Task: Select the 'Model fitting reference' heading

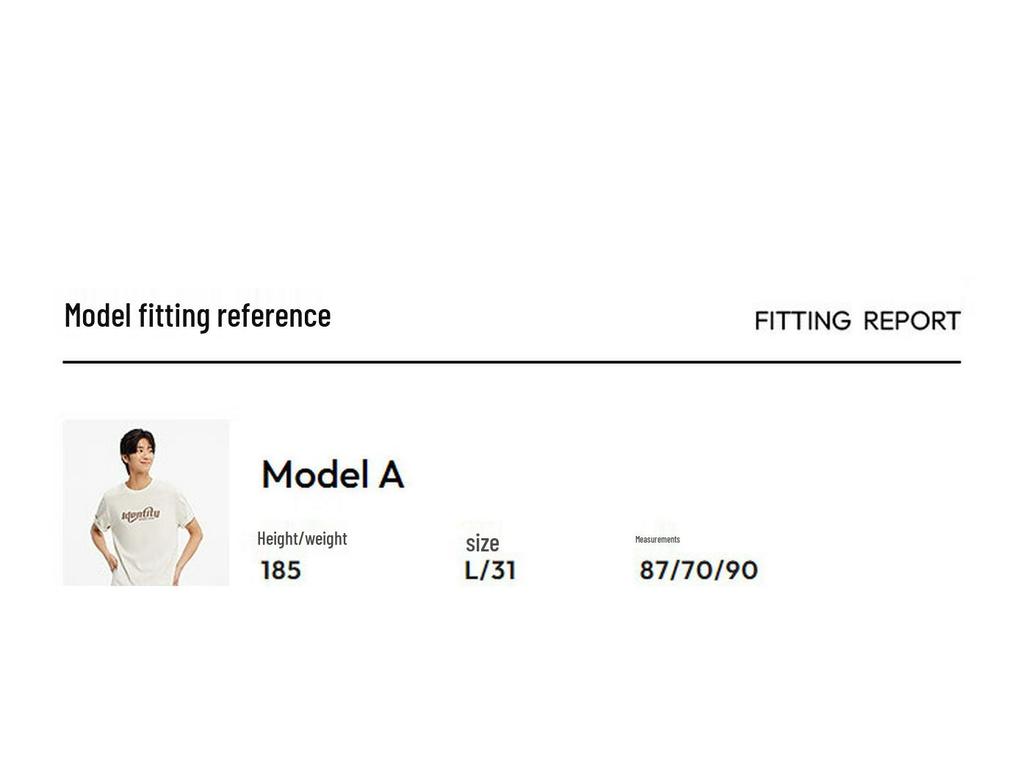Action: (x=197, y=315)
